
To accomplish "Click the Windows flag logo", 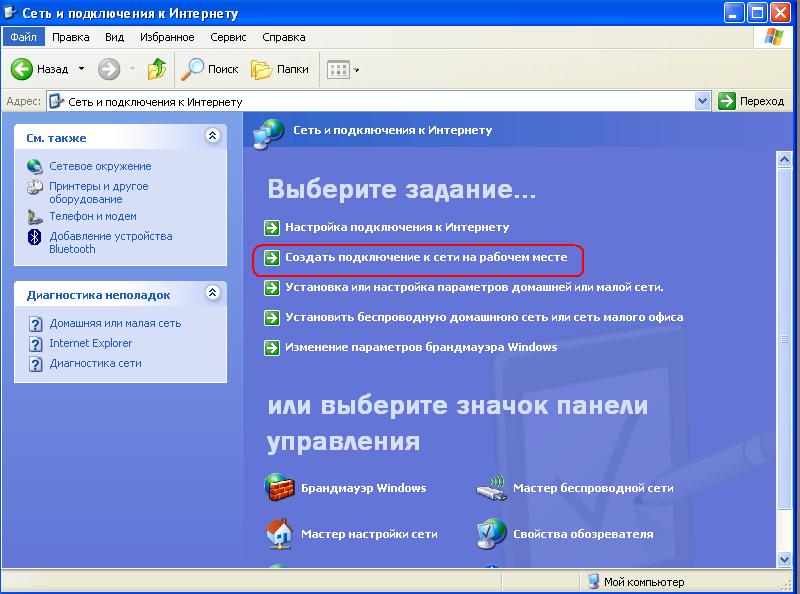I will coord(774,37).
